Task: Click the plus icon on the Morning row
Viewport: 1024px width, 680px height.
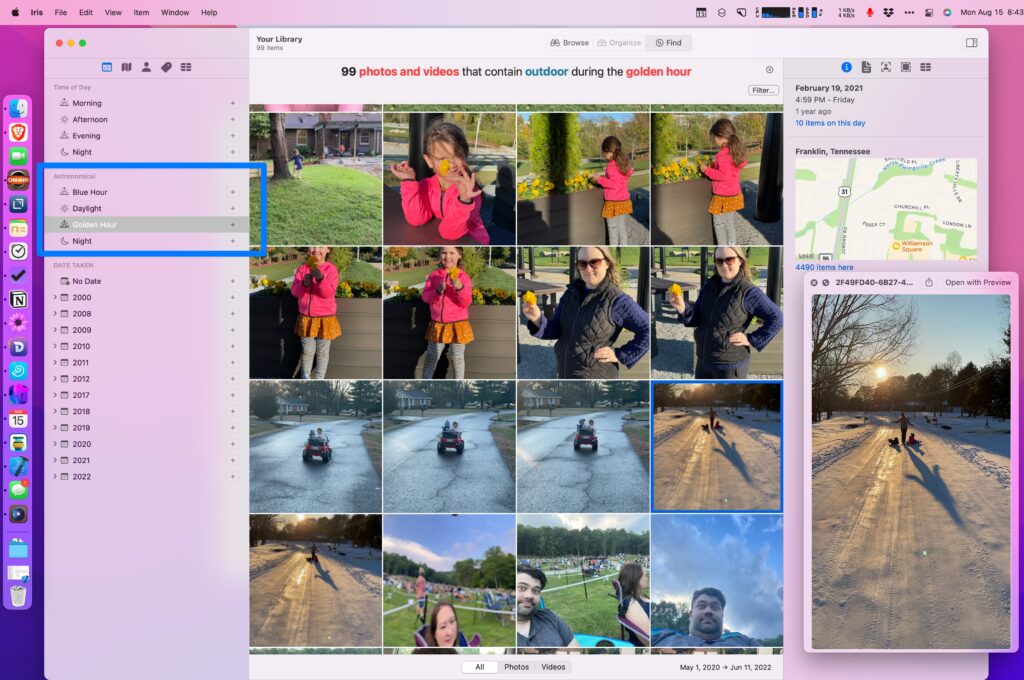Action: pyautogui.click(x=232, y=103)
